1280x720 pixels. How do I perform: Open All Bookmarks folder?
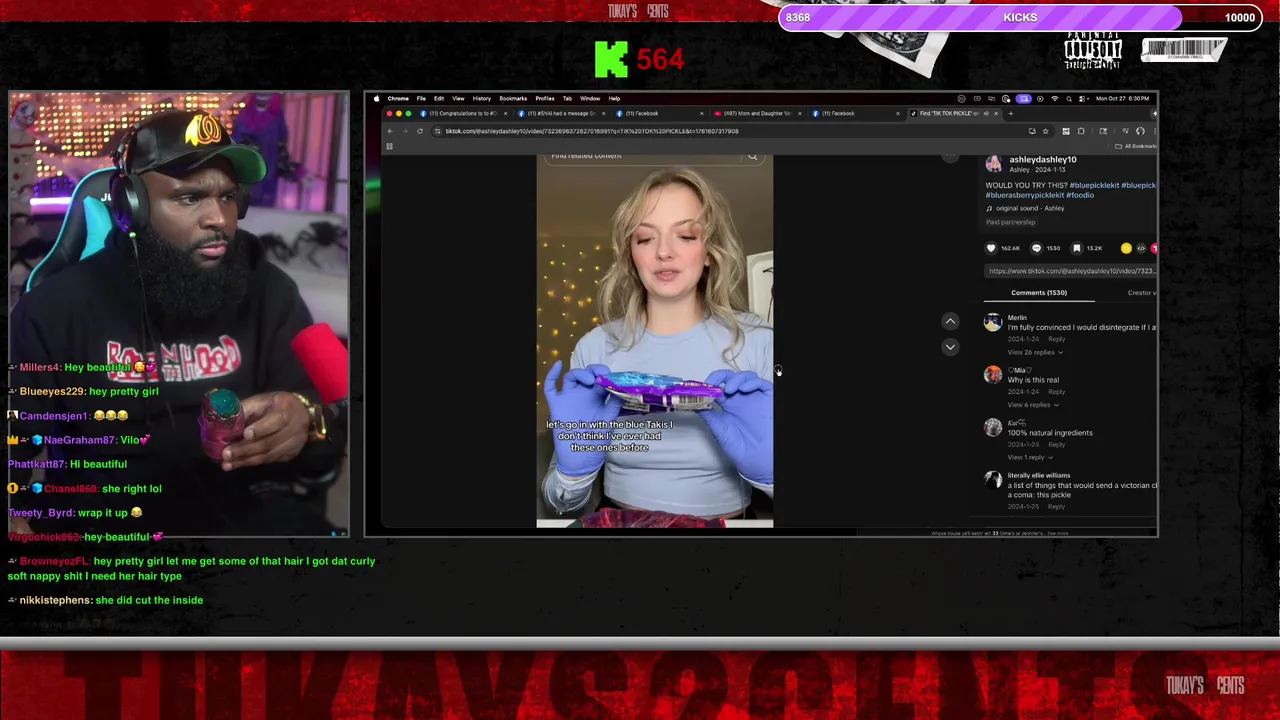pyautogui.click(x=1136, y=146)
